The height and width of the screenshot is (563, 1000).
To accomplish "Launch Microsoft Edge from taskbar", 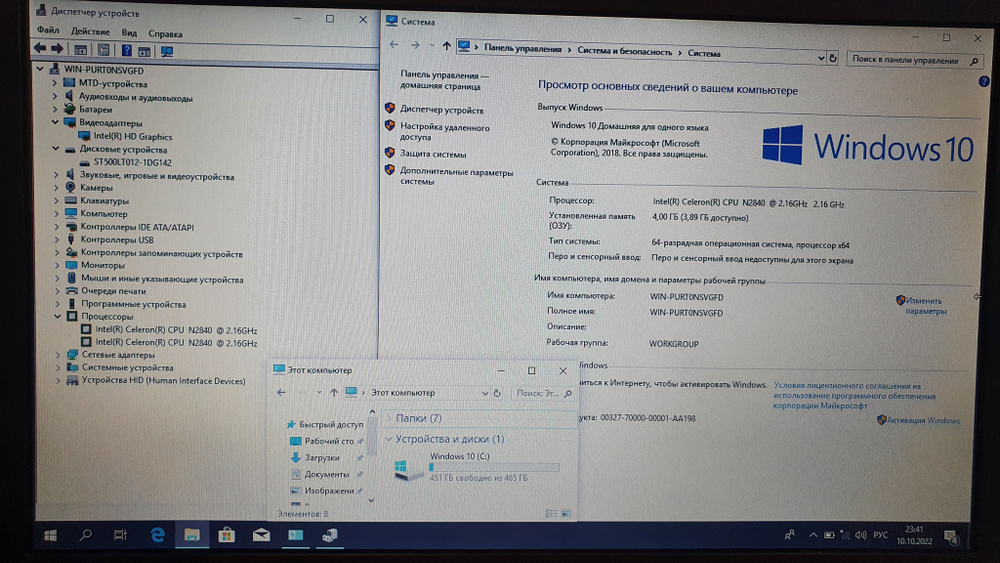I will pos(157,535).
